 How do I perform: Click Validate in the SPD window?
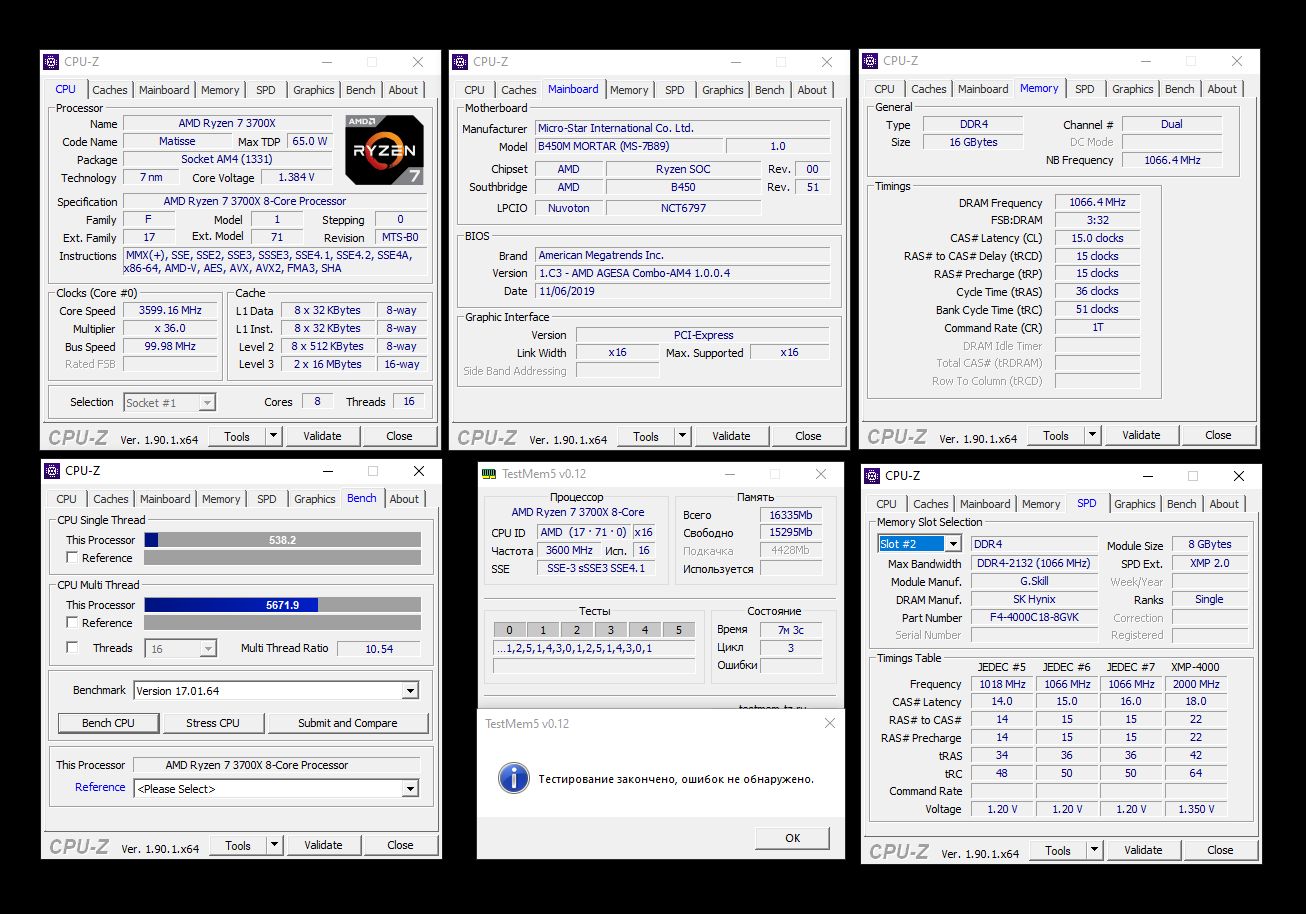[1143, 850]
